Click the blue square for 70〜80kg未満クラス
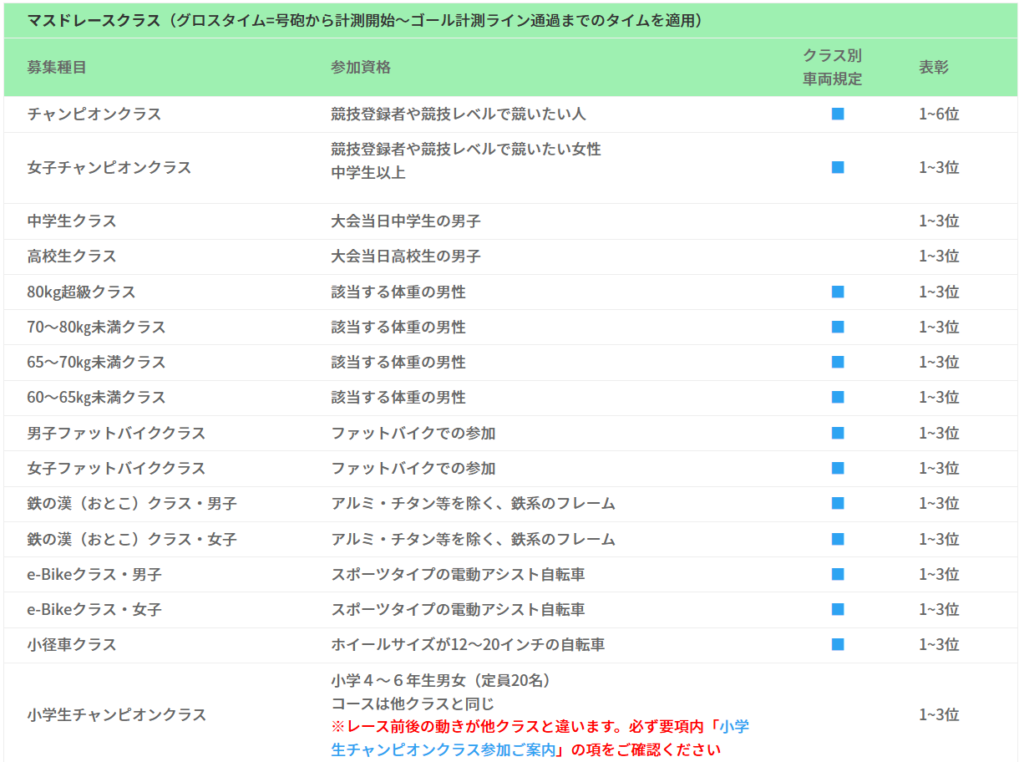Image resolution: width=1024 pixels, height=762 pixels. [838, 327]
